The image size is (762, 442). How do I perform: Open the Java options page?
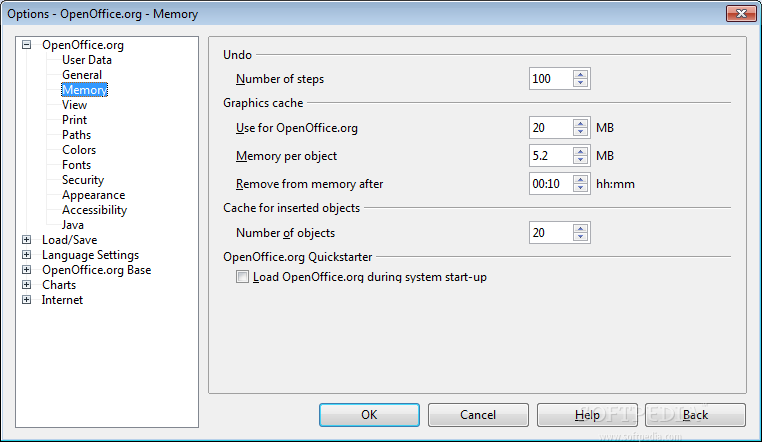[72, 225]
